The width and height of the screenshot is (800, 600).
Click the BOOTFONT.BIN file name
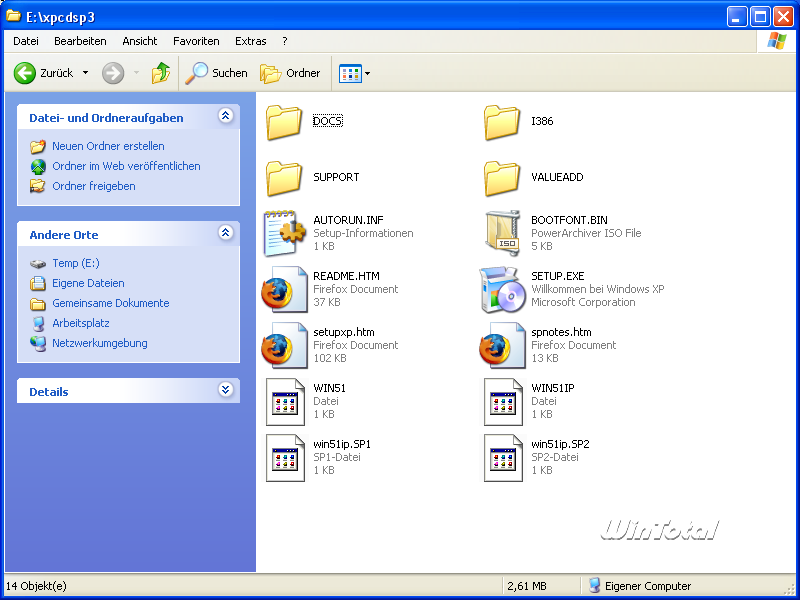point(569,220)
